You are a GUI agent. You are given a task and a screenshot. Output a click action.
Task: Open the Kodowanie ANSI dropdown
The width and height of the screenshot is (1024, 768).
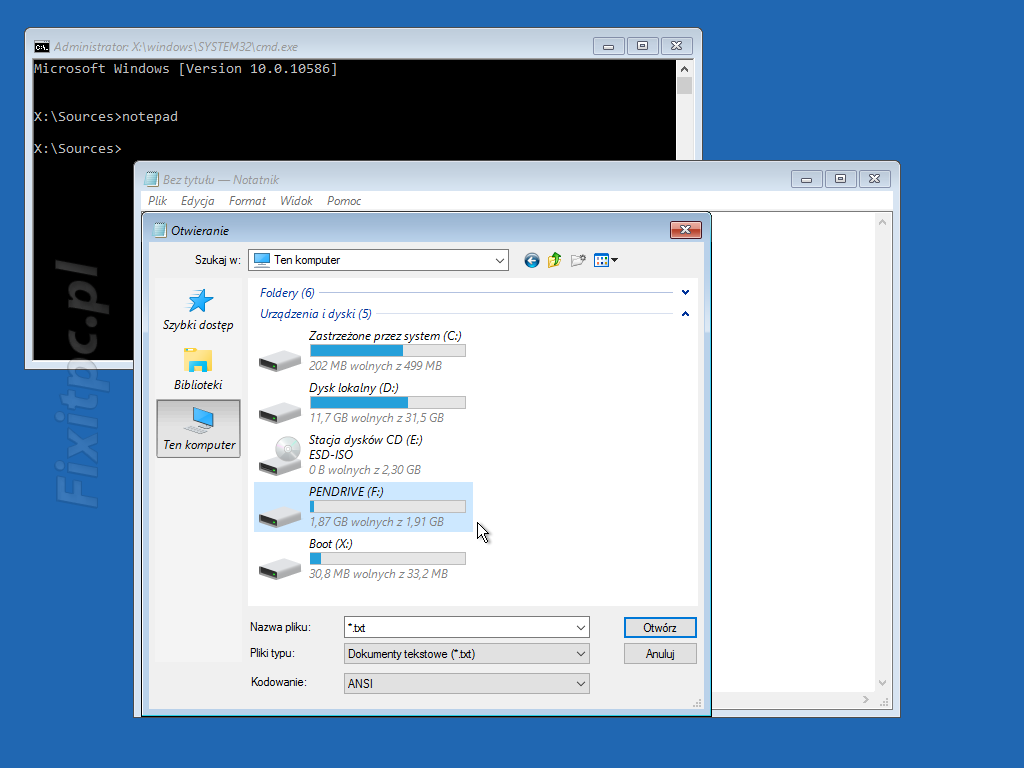coord(466,684)
